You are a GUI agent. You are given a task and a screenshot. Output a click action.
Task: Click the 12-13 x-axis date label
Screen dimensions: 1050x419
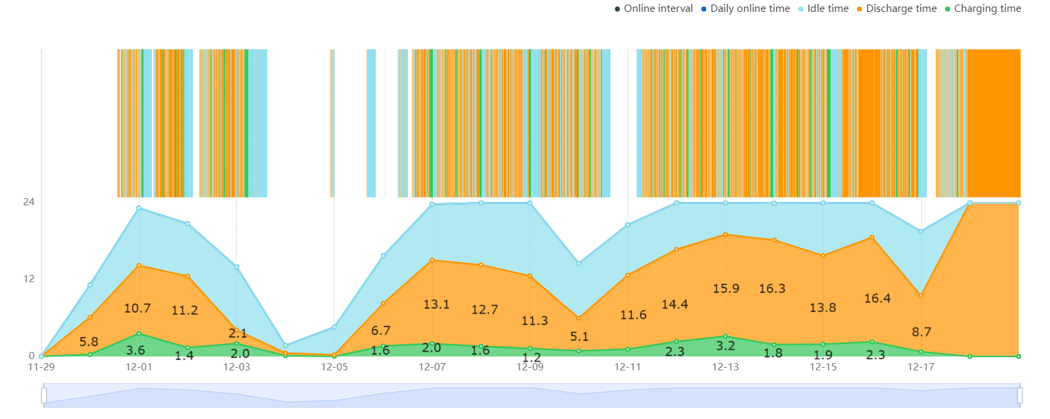725,367
